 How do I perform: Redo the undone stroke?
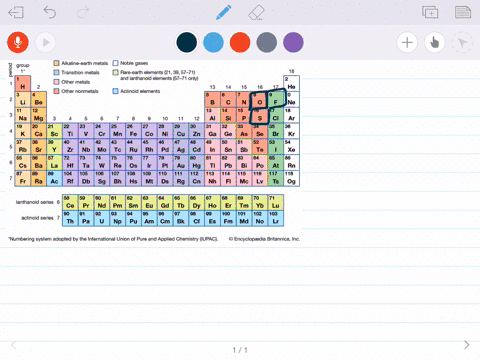83,12
